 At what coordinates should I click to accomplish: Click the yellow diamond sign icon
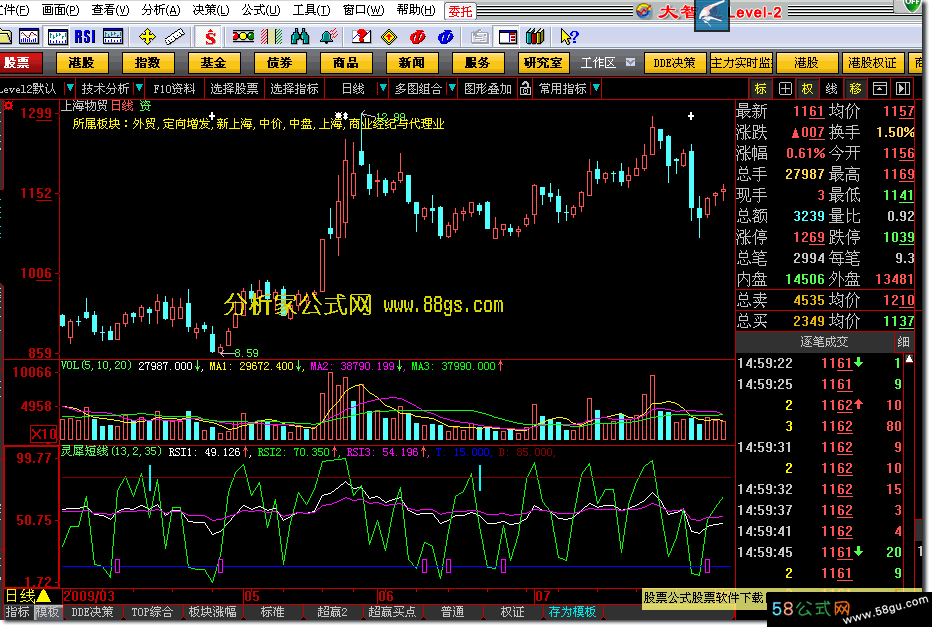click(x=389, y=37)
